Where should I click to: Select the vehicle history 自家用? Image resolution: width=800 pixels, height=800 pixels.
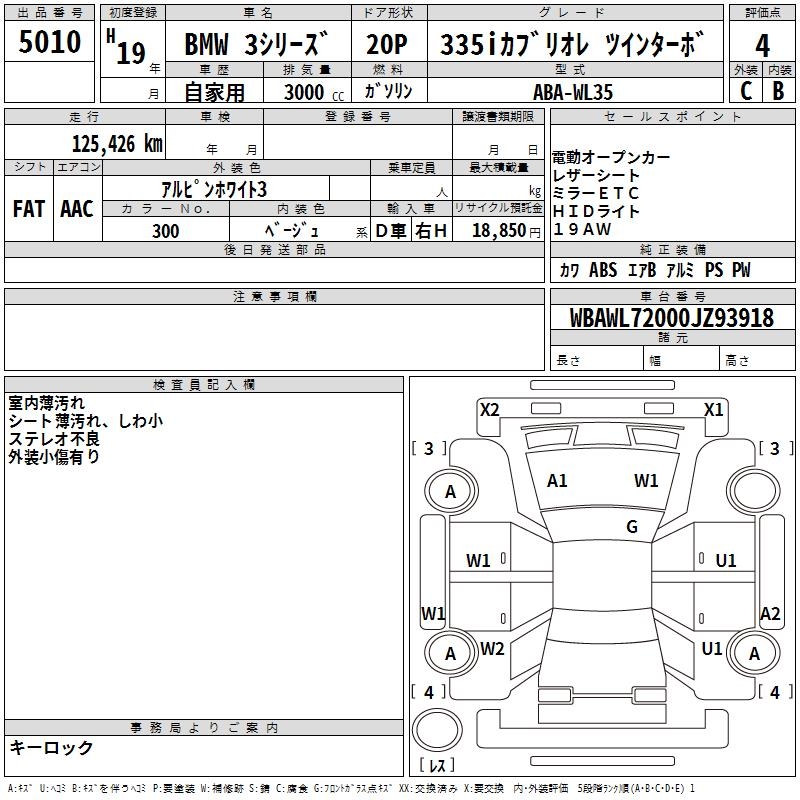(x=214, y=92)
